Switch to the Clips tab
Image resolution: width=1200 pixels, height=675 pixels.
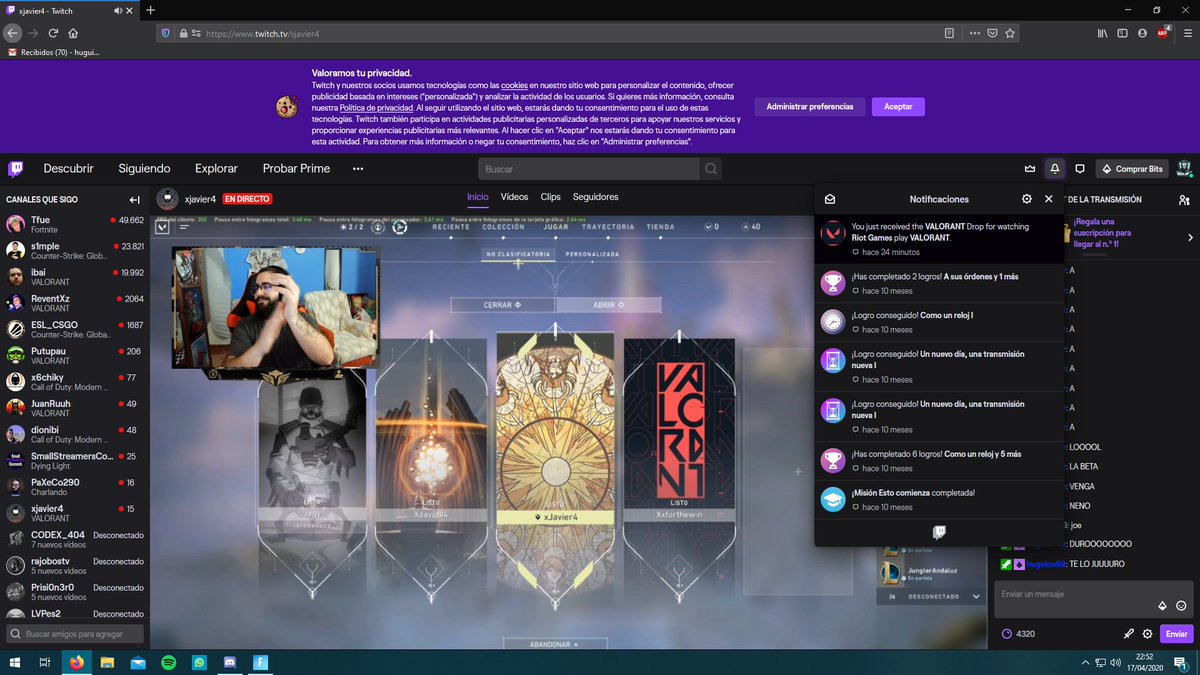click(x=550, y=197)
